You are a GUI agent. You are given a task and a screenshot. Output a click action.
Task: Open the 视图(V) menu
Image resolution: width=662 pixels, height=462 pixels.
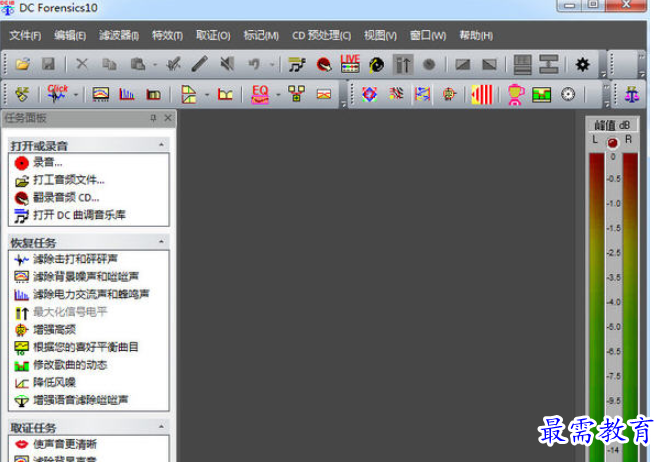380,35
